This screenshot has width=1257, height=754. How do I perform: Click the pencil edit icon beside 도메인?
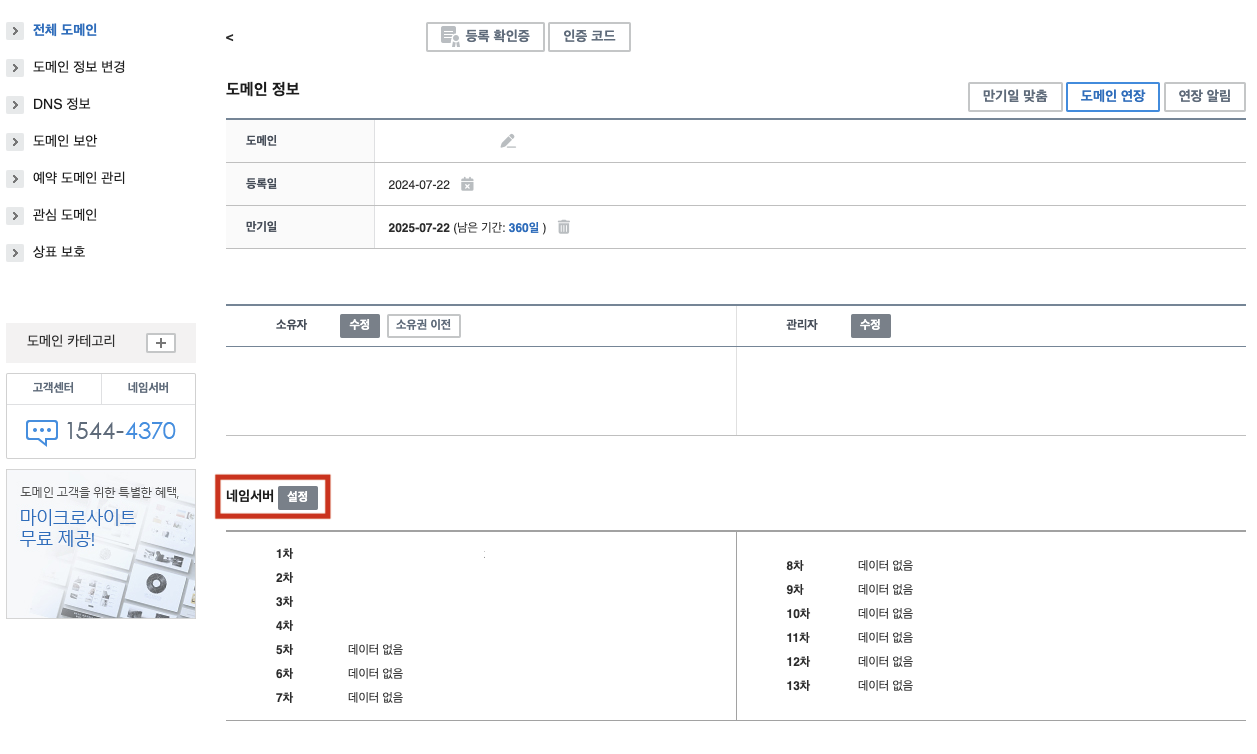point(508,141)
